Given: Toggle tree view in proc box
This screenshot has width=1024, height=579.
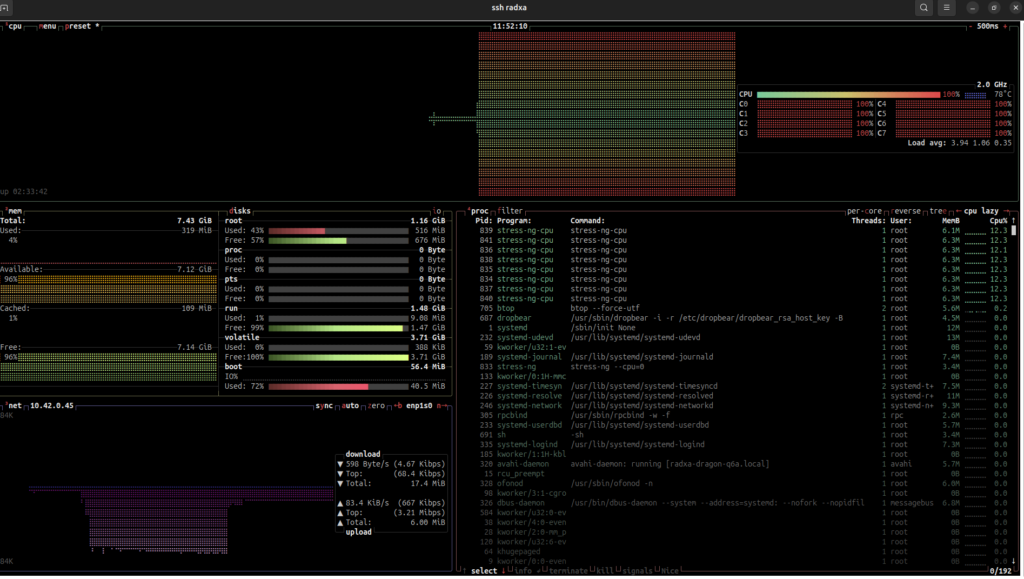Looking at the screenshot, I should [x=936, y=211].
